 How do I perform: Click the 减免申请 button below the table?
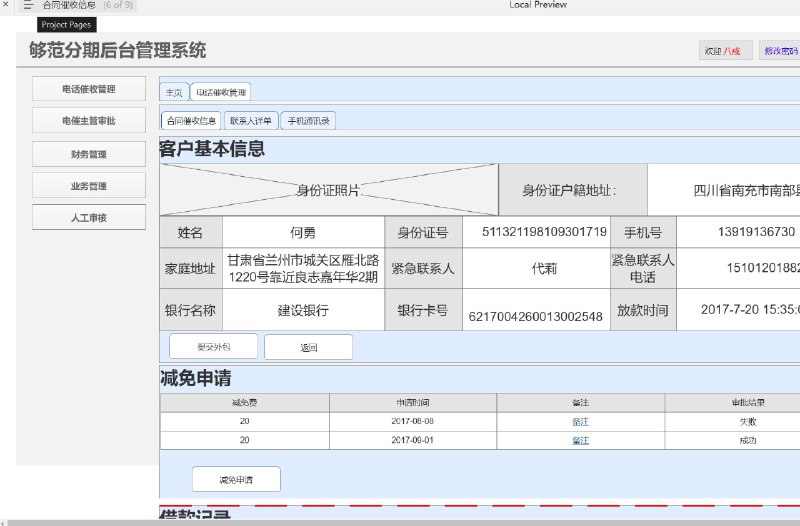pos(236,479)
